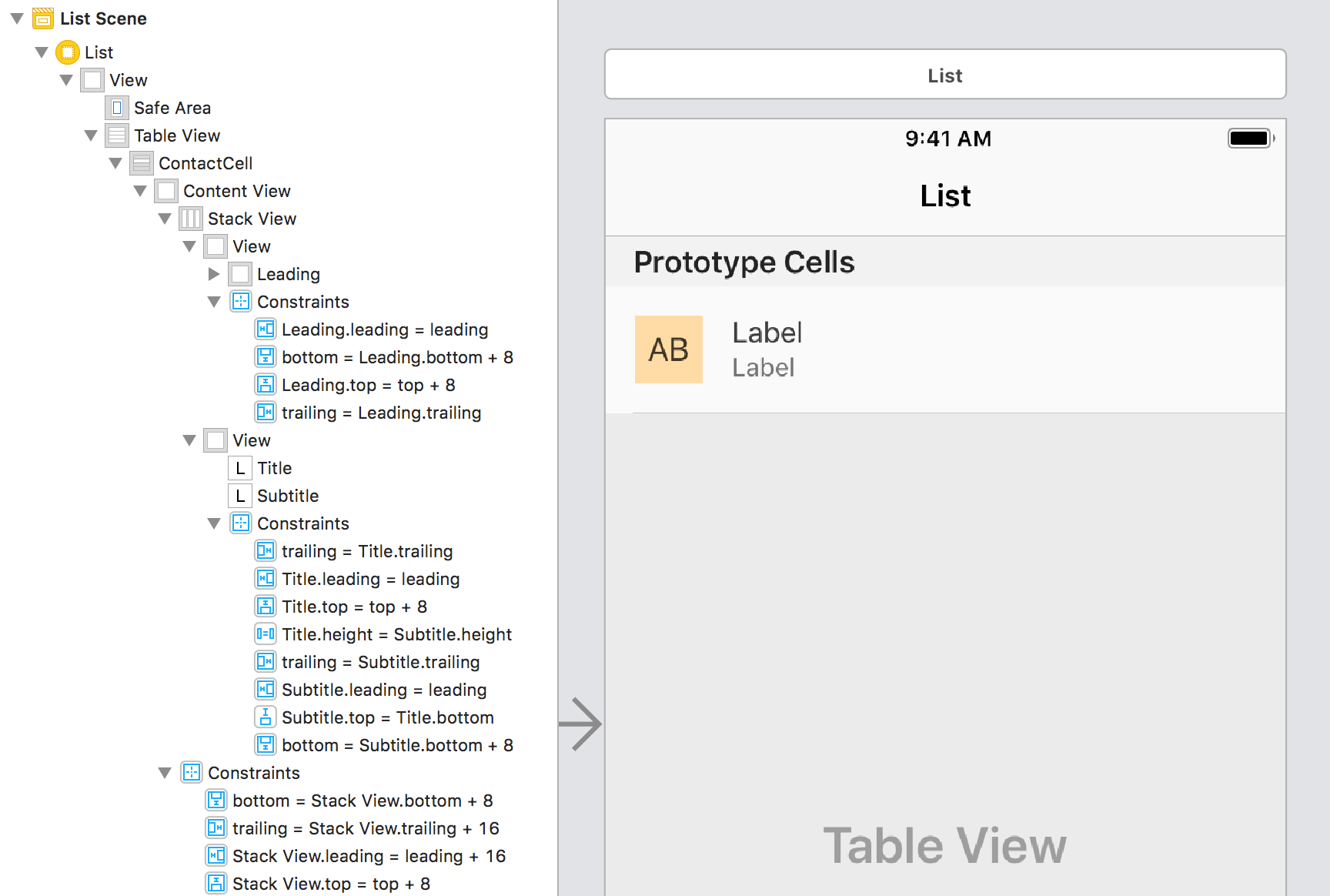The height and width of the screenshot is (896, 1330).
Task: Click the Title label icon
Action: [x=240, y=468]
